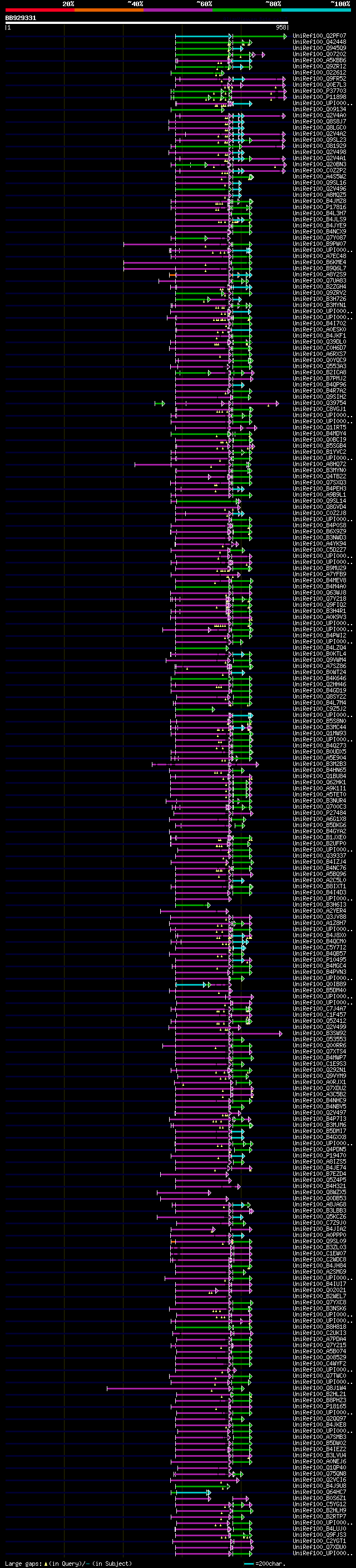The image size is (356, 1568).
Task: Select the UniRef100_A8HQ72 label
Action: click(319, 464)
